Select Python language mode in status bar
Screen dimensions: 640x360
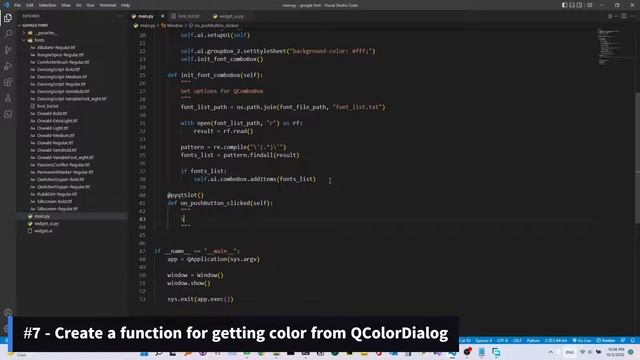[x=533, y=340]
